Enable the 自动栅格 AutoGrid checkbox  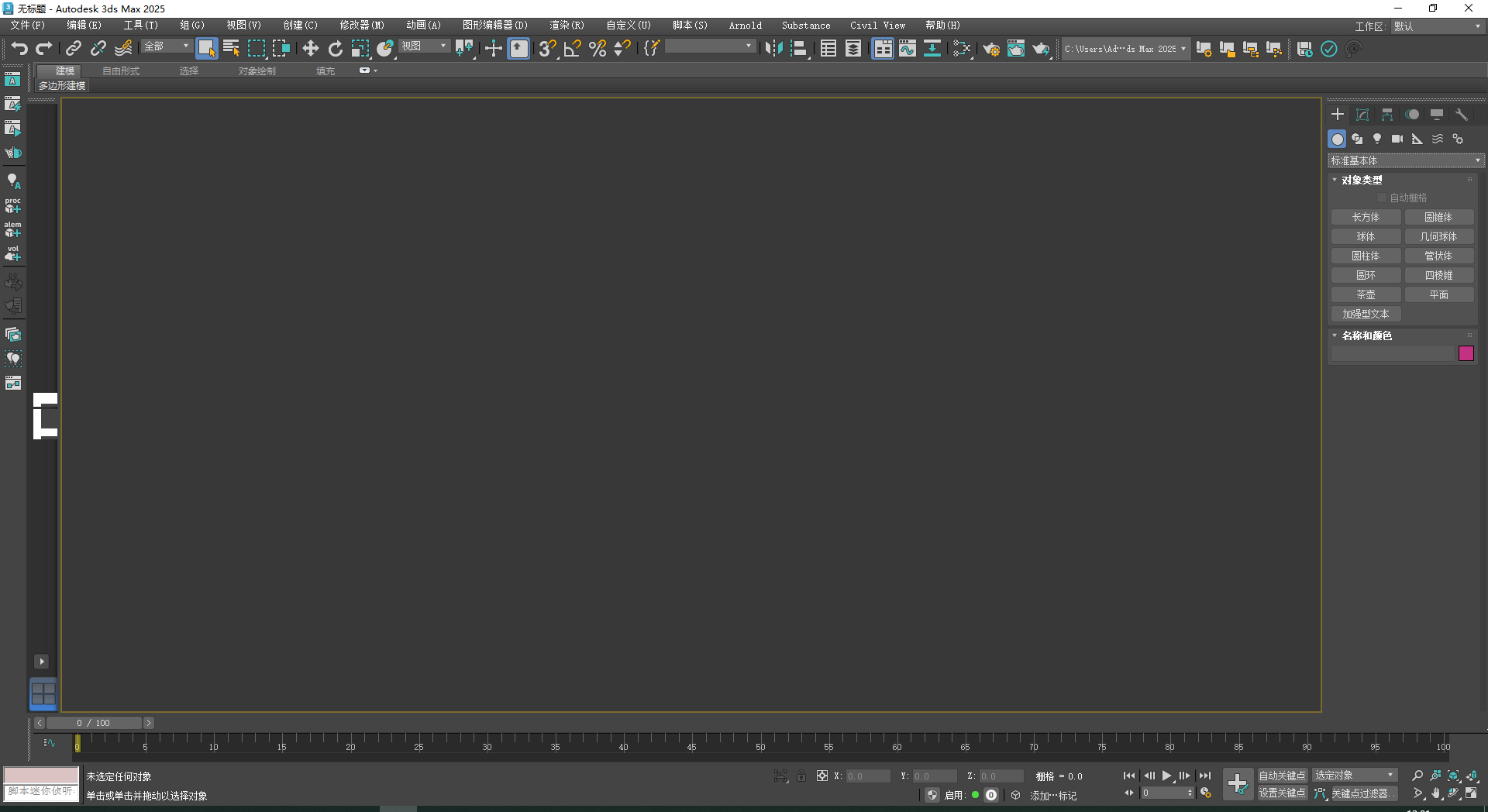pyautogui.click(x=1382, y=197)
